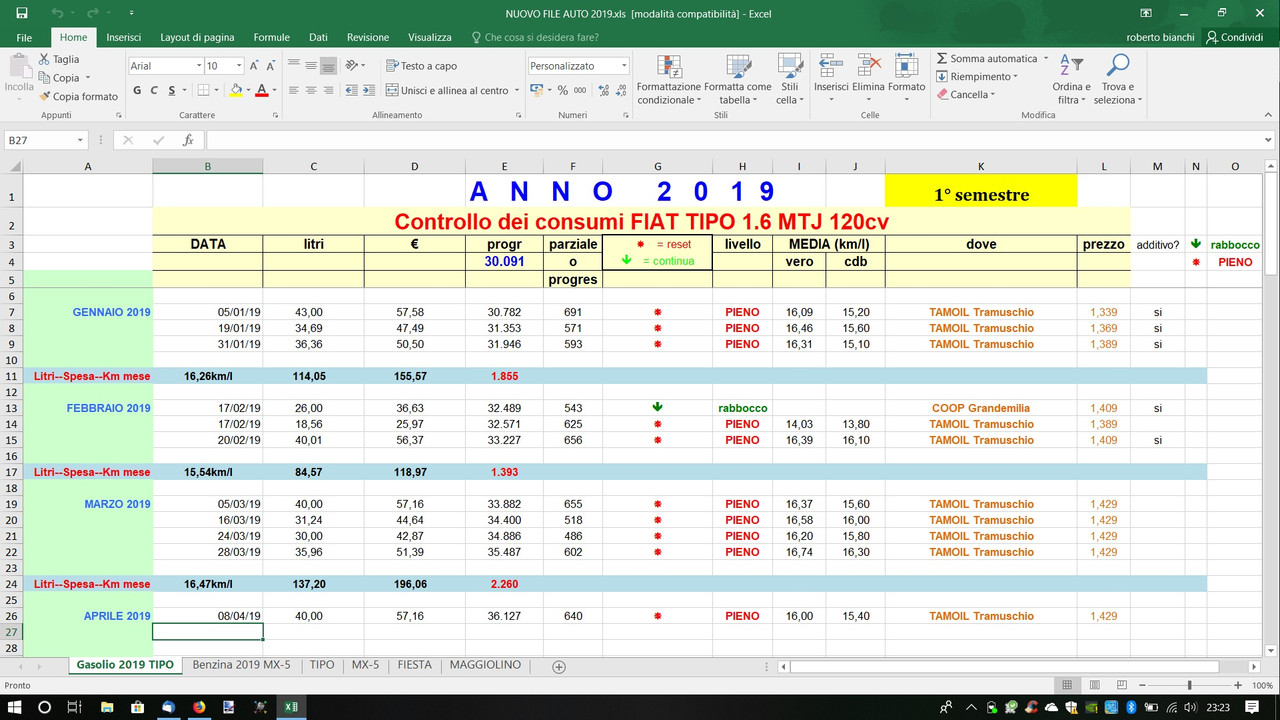Click the zoom in plus button
This screenshot has height=720, width=1280.
tap(1240, 685)
